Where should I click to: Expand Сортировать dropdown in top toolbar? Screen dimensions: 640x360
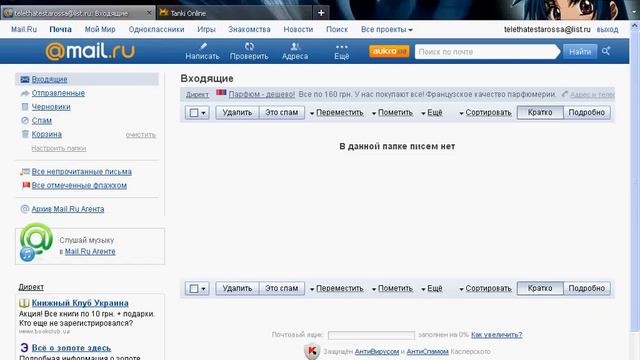click(x=485, y=113)
